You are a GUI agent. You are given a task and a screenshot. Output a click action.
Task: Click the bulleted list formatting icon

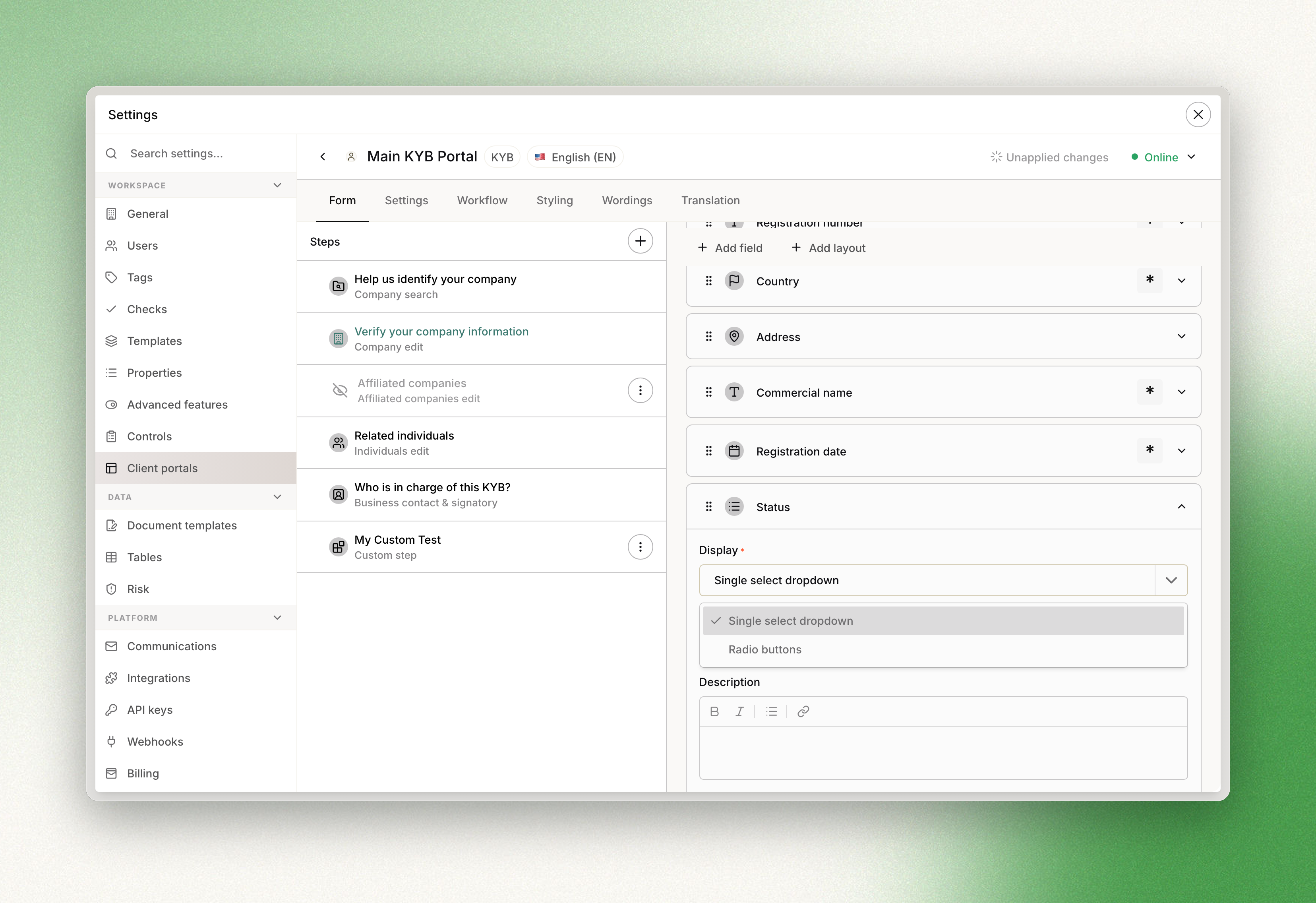(771, 711)
